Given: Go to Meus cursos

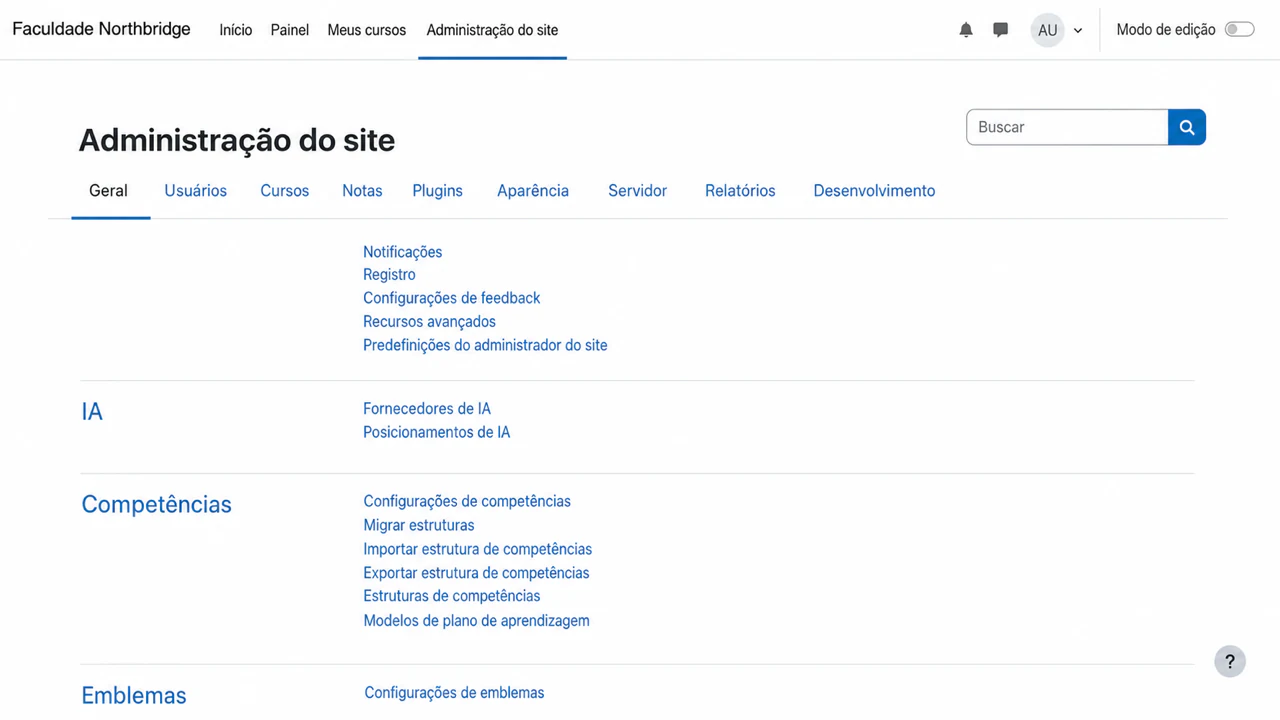Looking at the screenshot, I should (x=367, y=30).
